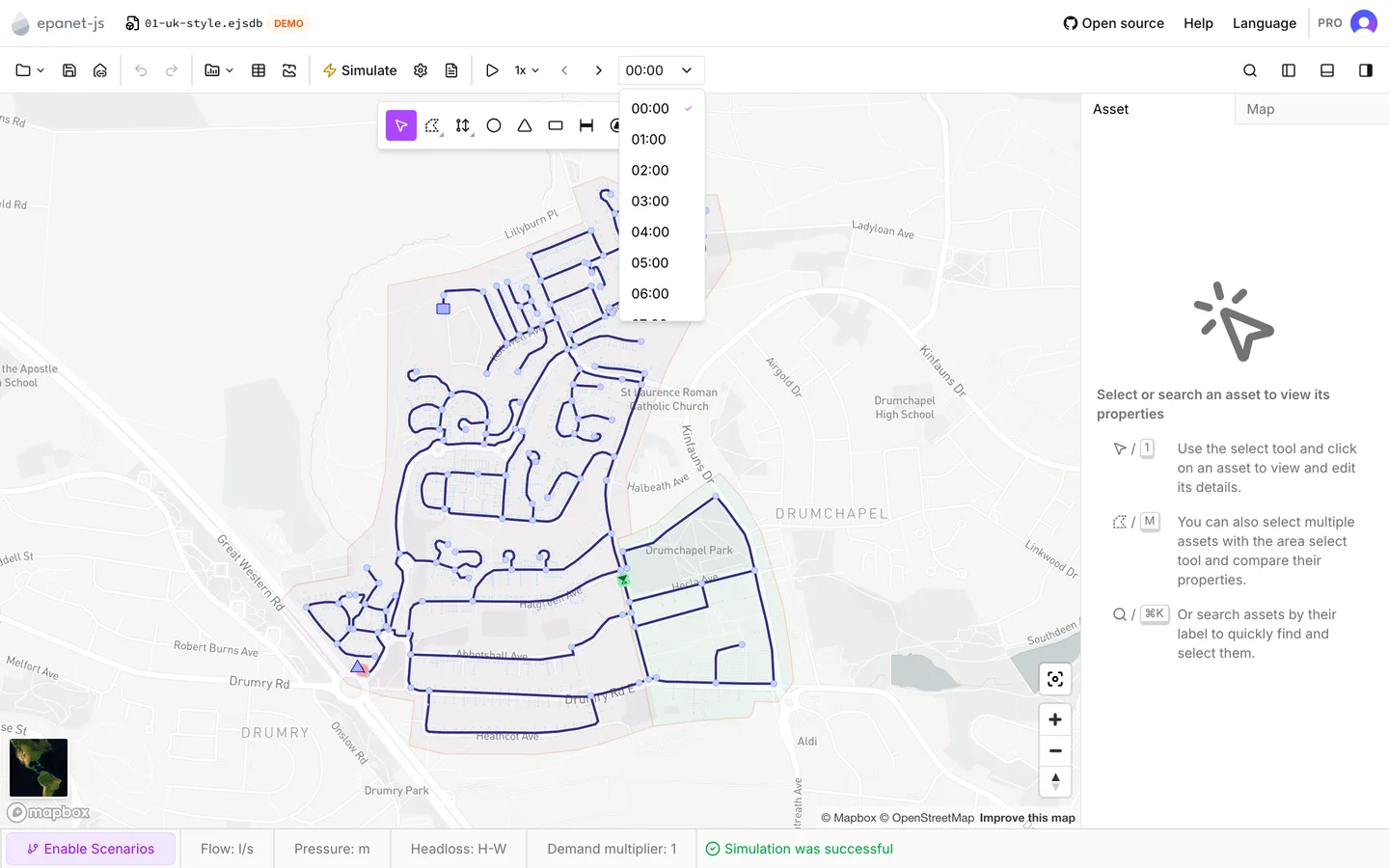Open the simulation report document icon
This screenshot has width=1389, height=868.
click(451, 70)
